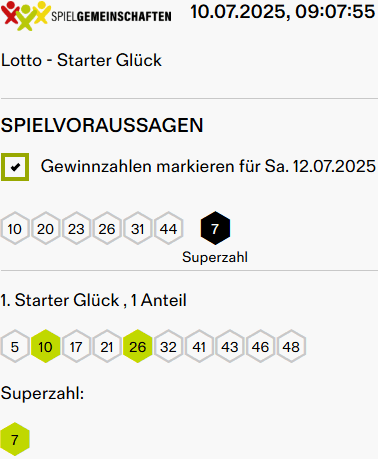Click winning number 26 in draw row
Screen dimensions: 378x459
click(107, 228)
